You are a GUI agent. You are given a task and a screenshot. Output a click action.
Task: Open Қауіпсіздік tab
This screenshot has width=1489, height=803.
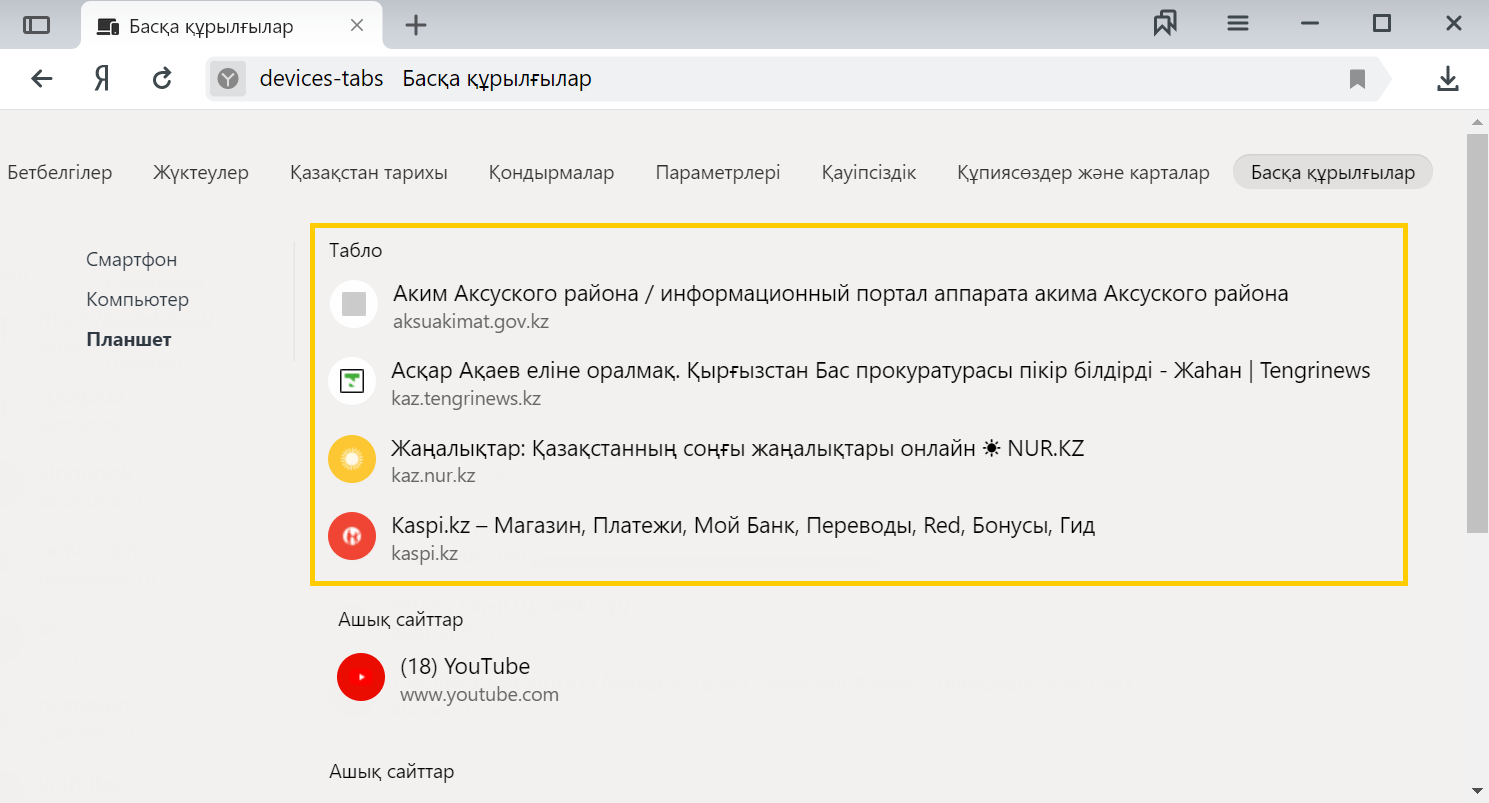tap(869, 173)
